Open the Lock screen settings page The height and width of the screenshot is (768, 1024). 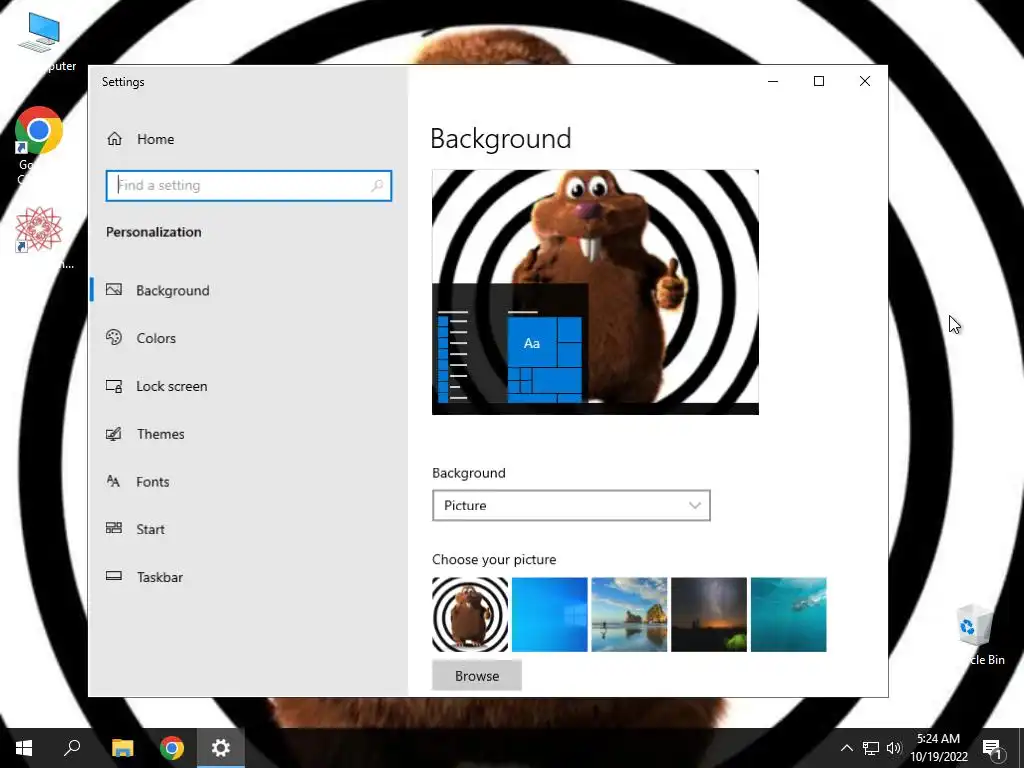(x=172, y=386)
